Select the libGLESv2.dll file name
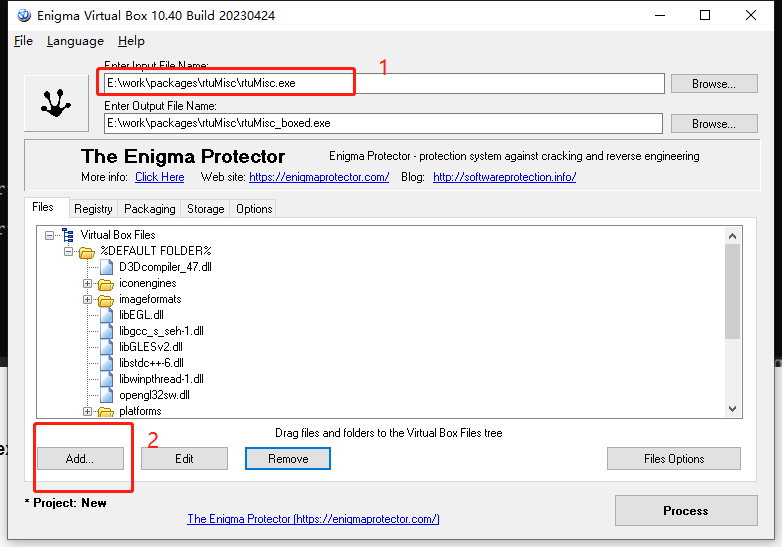 point(151,347)
